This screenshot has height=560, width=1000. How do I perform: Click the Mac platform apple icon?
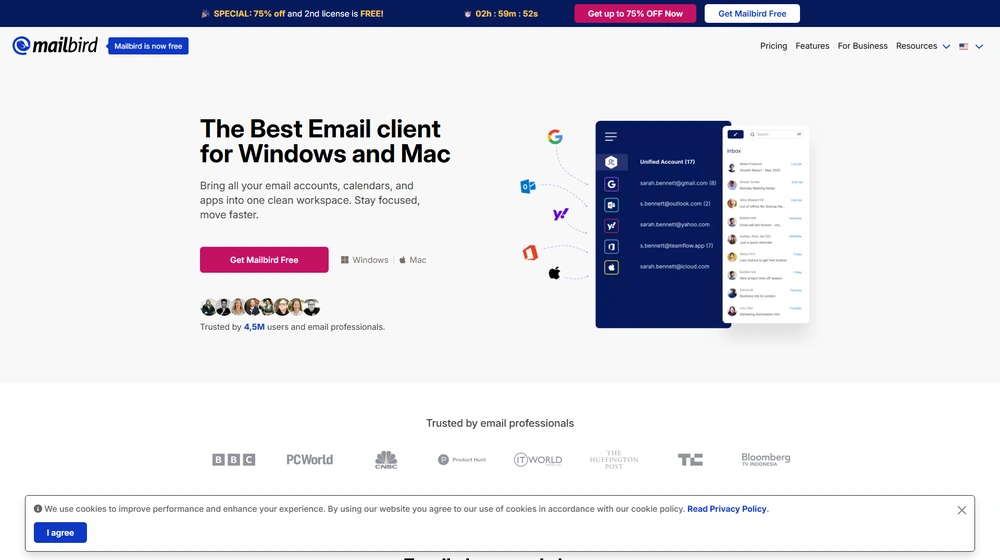pyautogui.click(x=402, y=260)
